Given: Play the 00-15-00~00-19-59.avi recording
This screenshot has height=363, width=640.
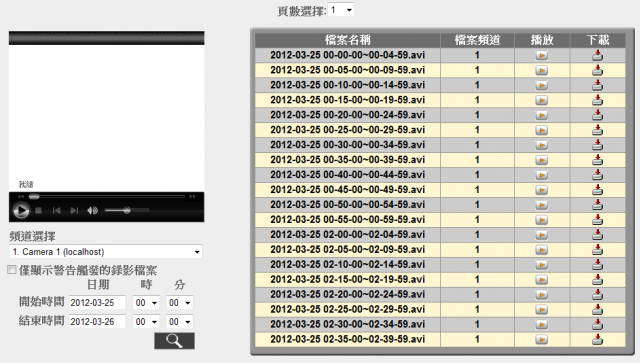Looking at the screenshot, I should (x=541, y=100).
